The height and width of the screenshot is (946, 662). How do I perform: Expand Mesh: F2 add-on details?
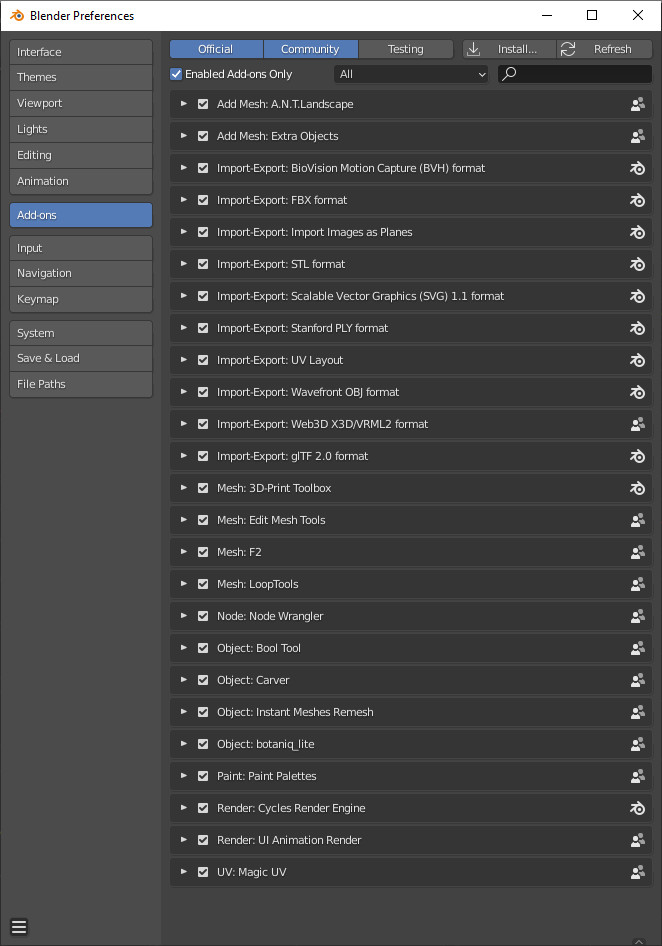pyautogui.click(x=184, y=551)
